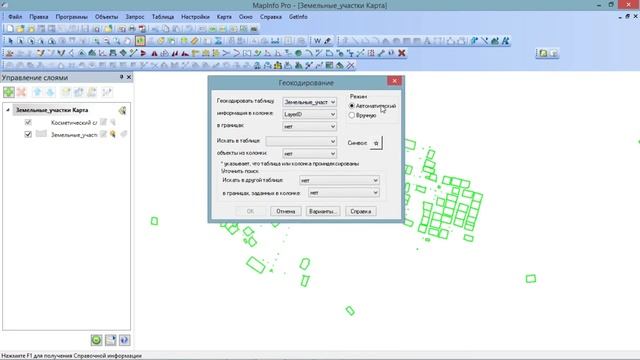Open the GetInfo menu
The height and width of the screenshot is (360, 640).
tap(298, 17)
